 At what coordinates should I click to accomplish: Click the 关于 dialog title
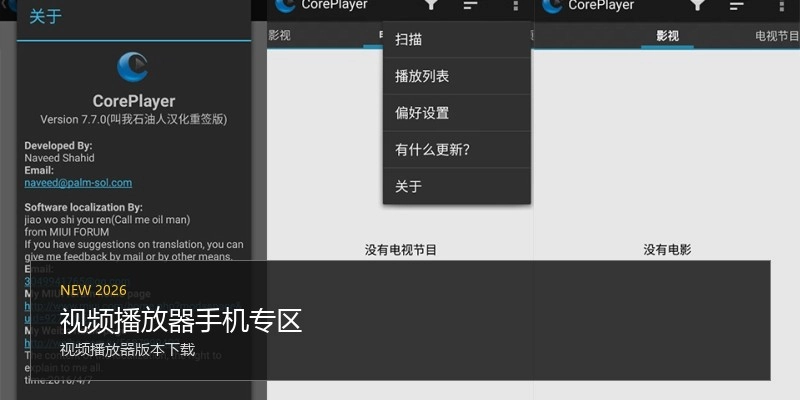[x=45, y=16]
